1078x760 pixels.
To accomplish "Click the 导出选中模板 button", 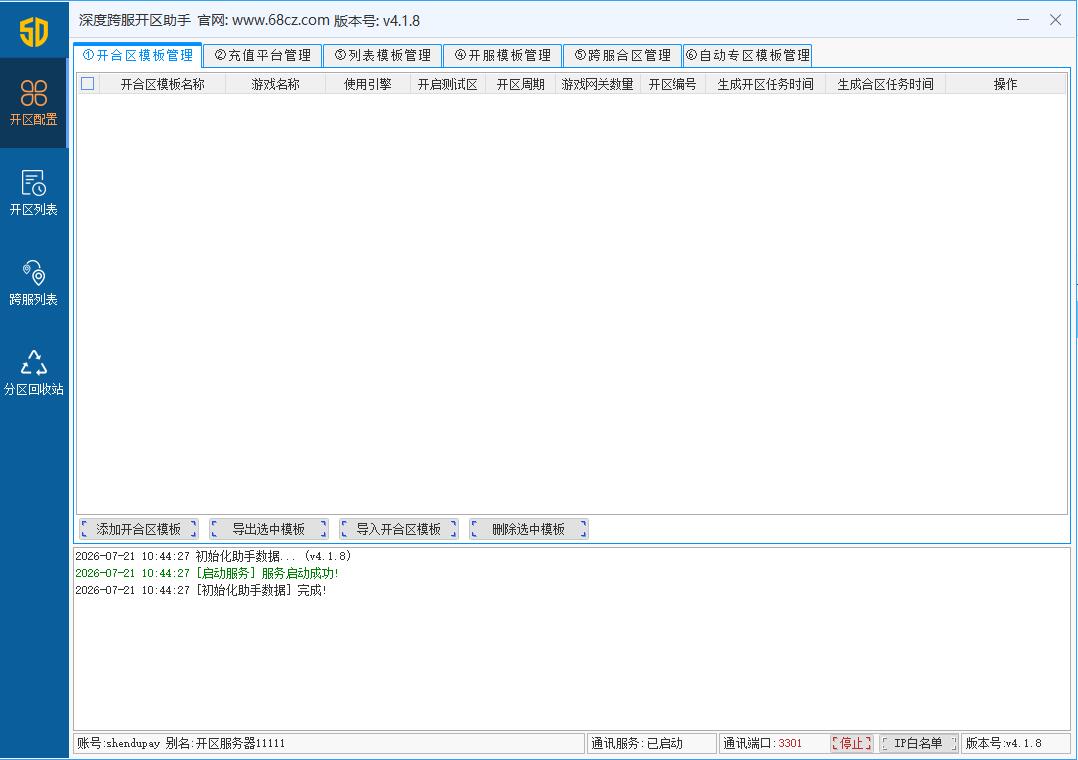I will pyautogui.click(x=268, y=530).
